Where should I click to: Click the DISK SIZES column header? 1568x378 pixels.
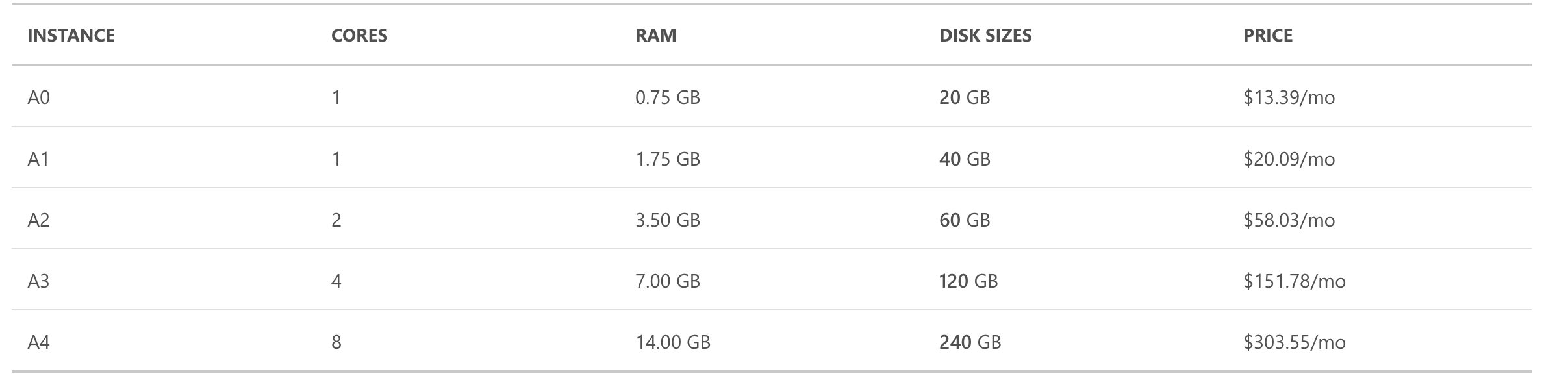985,35
